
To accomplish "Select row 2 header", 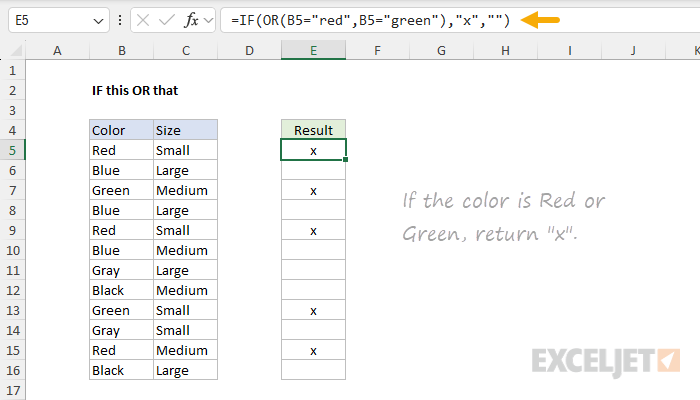I will (x=12, y=91).
